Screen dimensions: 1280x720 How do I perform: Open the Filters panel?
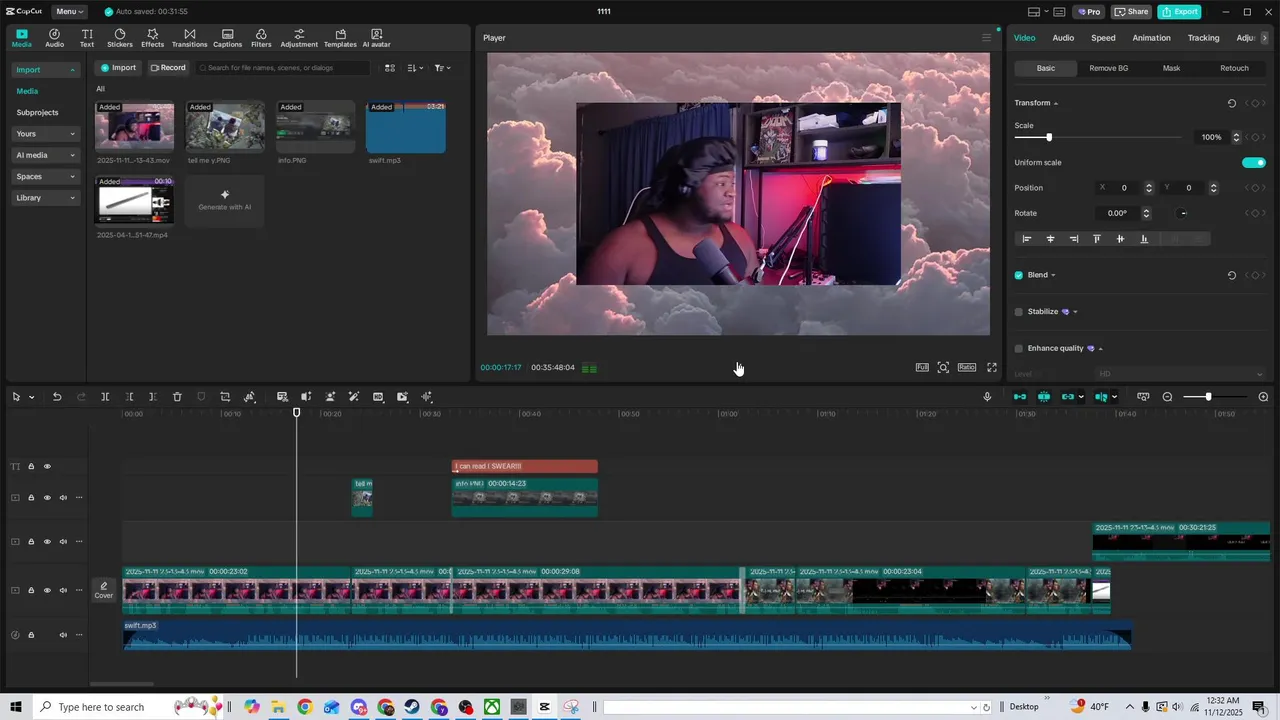pos(261,38)
